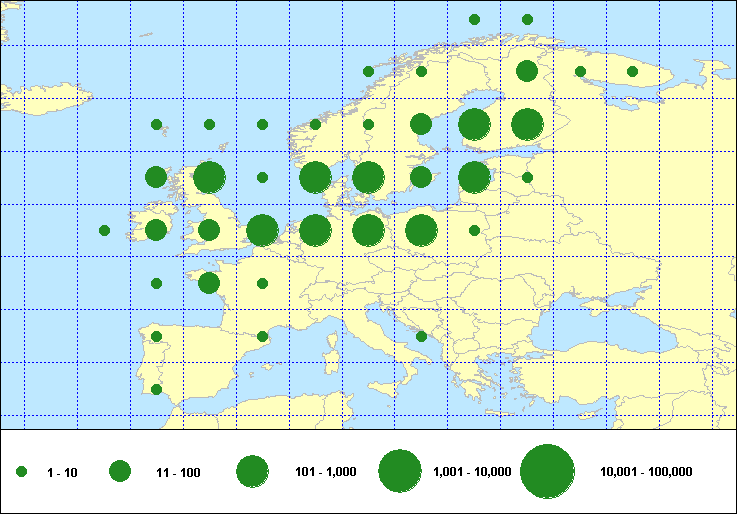Image resolution: width=737 pixels, height=514 pixels.
Task: Select the large circle over northern Scotland
Action: (x=209, y=177)
